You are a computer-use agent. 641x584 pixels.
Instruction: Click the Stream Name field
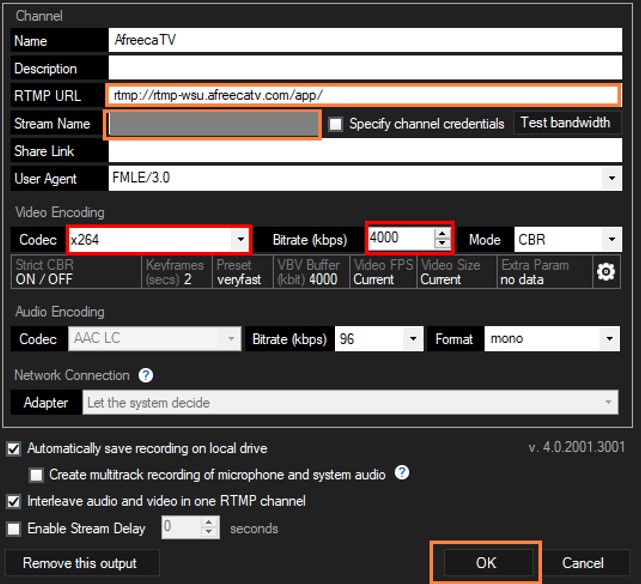213,124
